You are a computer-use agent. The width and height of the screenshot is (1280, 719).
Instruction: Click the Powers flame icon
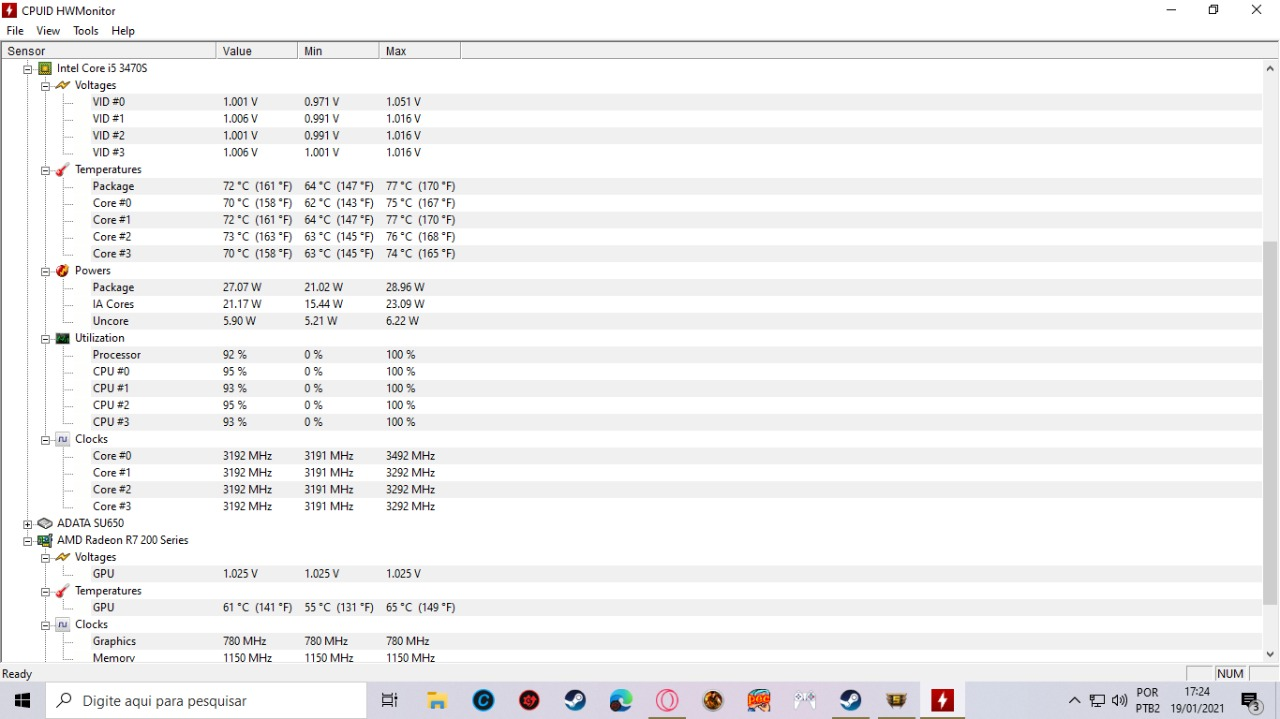(x=63, y=270)
